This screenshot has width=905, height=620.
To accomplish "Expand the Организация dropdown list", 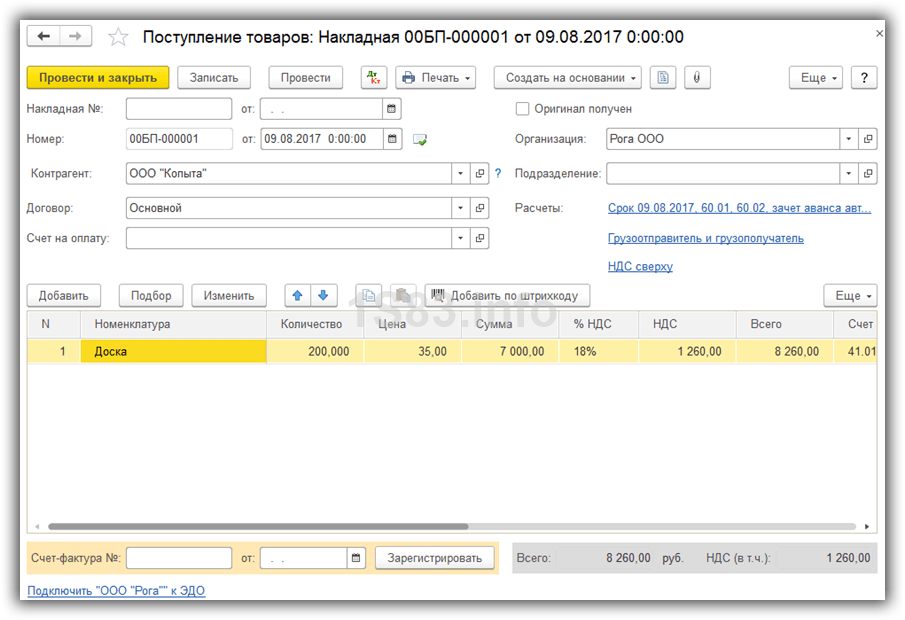I will click(x=848, y=139).
